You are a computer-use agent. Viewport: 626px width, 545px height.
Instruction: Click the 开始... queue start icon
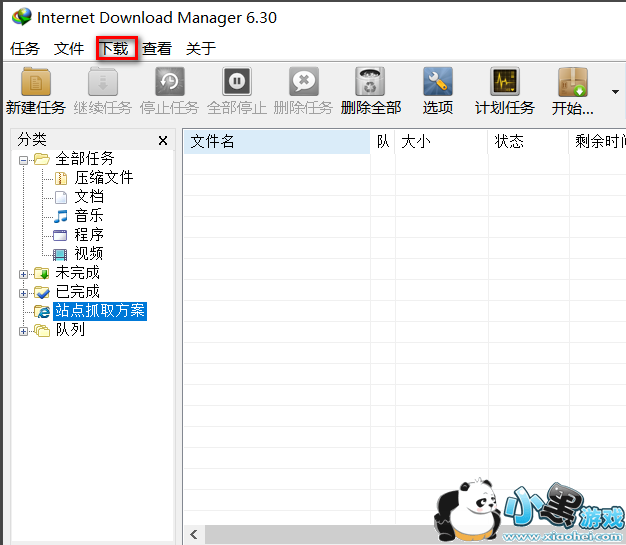click(573, 82)
